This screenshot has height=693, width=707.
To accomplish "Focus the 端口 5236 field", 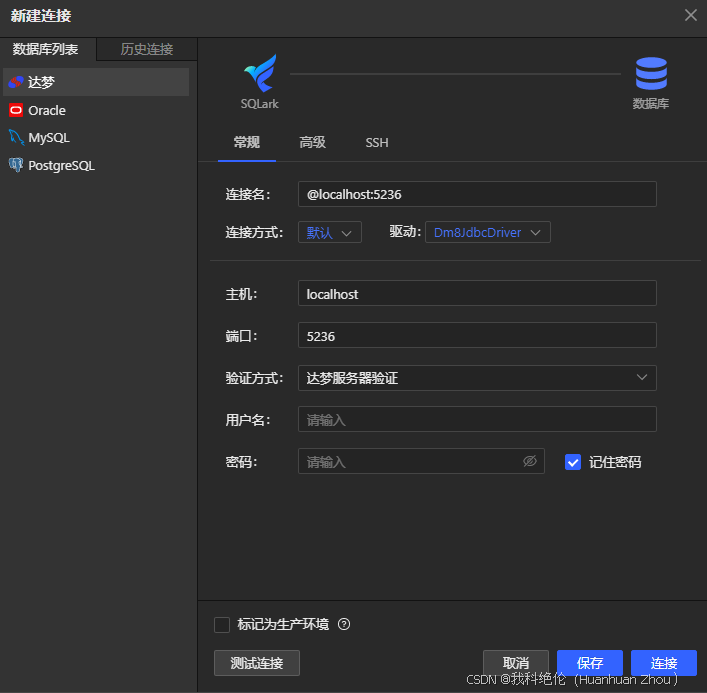I will (x=477, y=335).
